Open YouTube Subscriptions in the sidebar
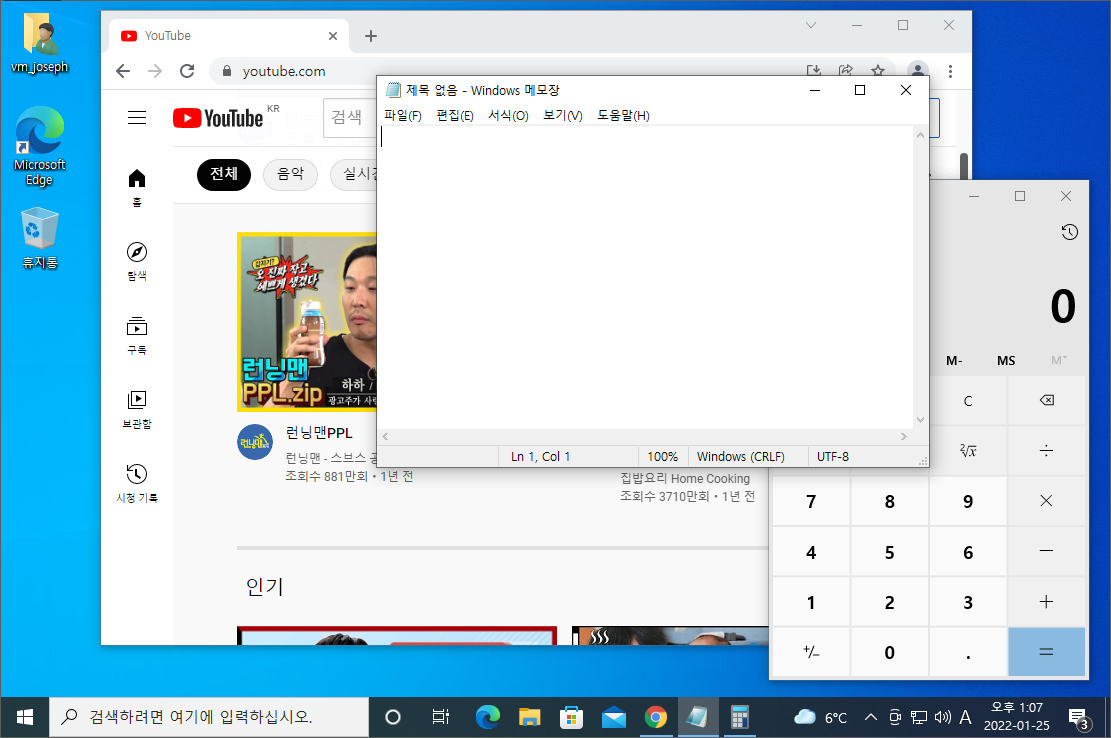The image size is (1111, 738). click(x=137, y=336)
